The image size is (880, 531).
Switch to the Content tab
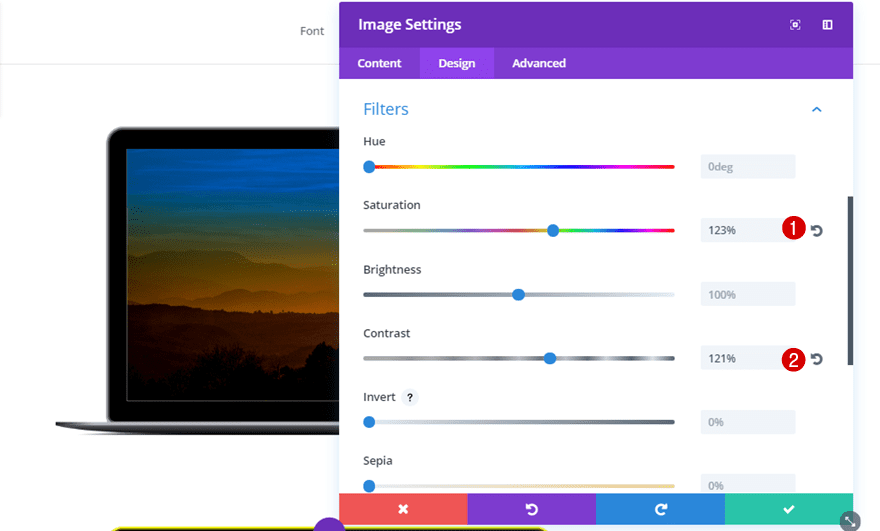(379, 63)
